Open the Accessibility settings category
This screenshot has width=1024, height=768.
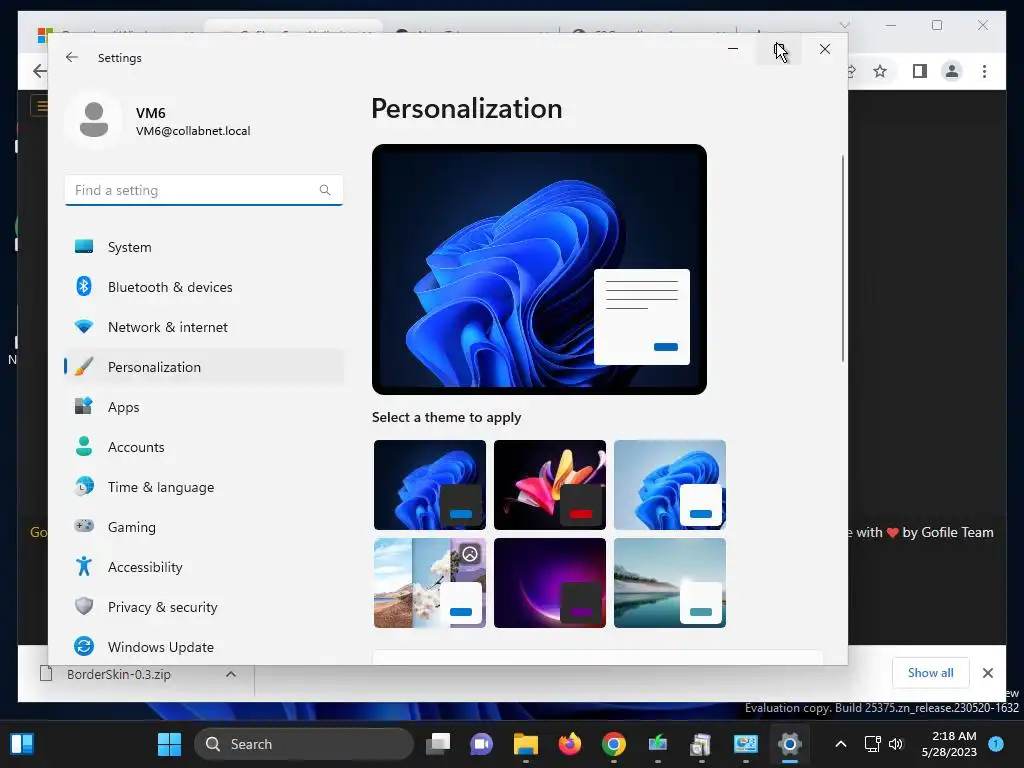pos(204,567)
